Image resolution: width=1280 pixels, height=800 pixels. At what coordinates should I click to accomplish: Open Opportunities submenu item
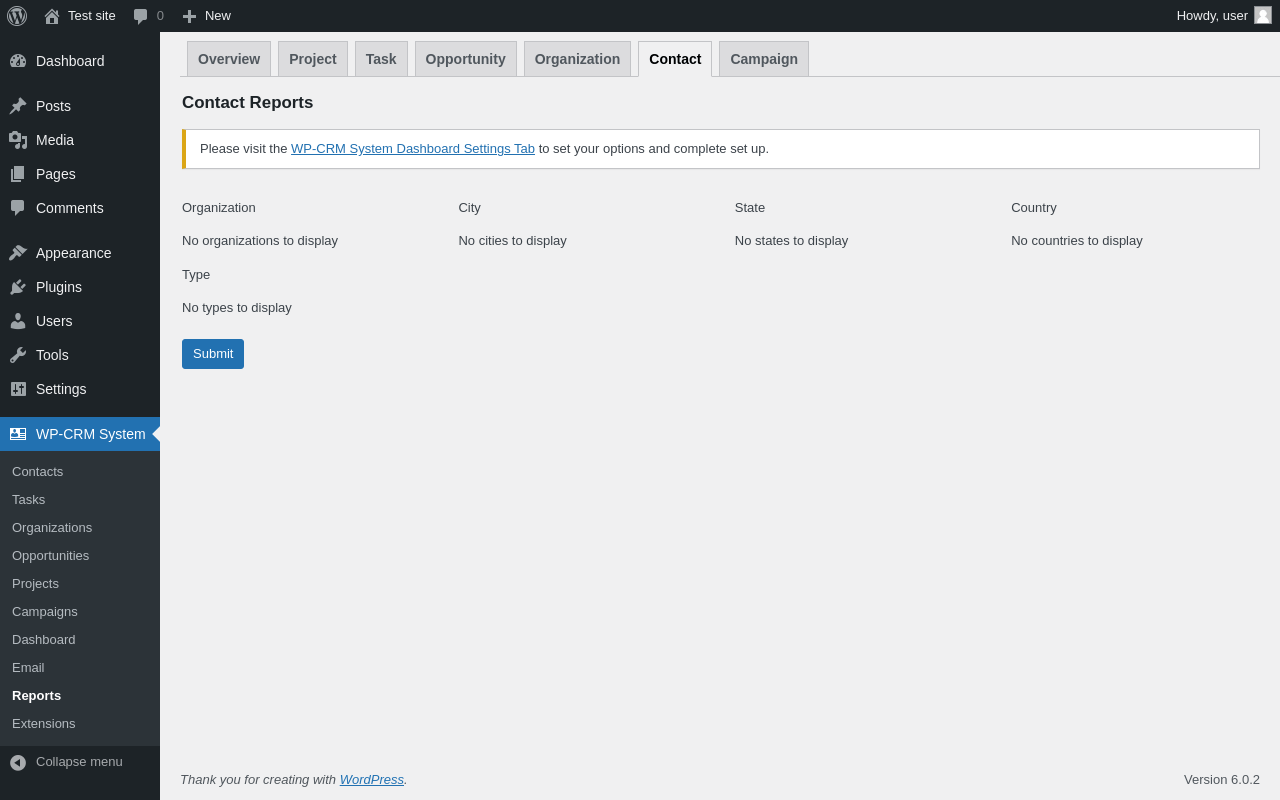coord(80,556)
